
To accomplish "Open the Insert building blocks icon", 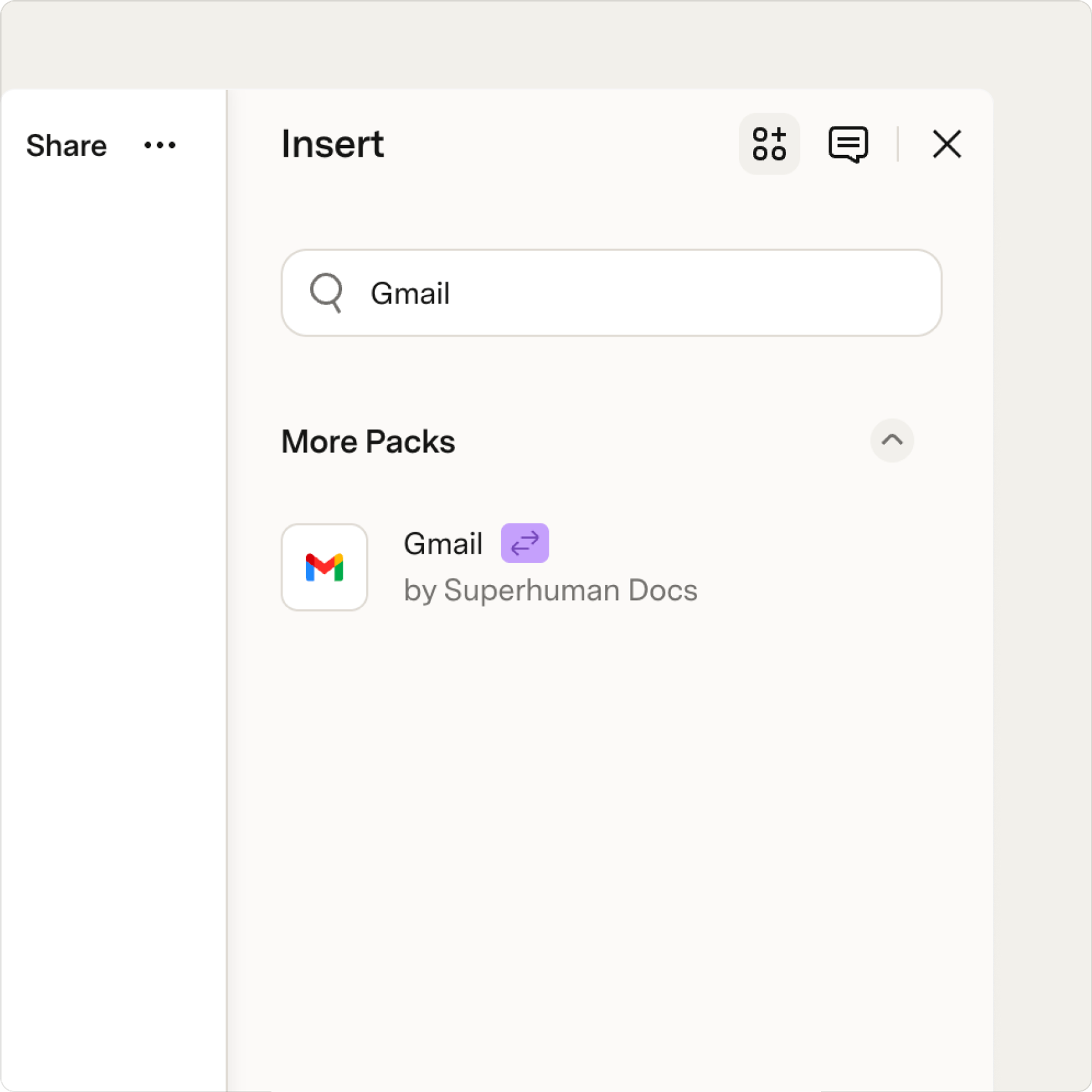I will point(769,144).
